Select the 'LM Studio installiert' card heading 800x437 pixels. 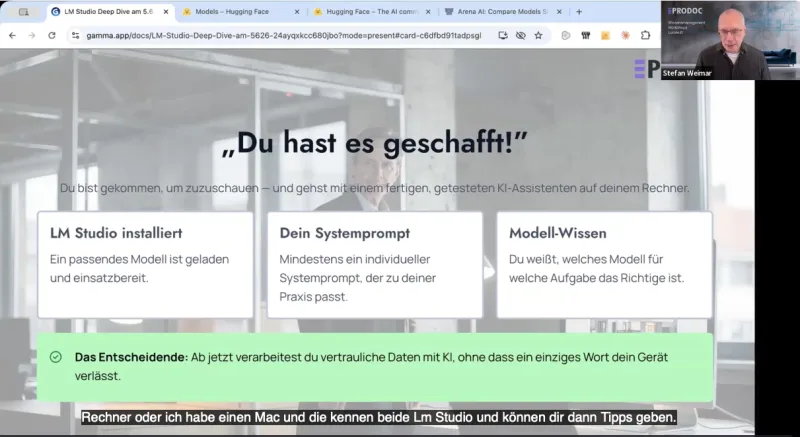coord(116,233)
